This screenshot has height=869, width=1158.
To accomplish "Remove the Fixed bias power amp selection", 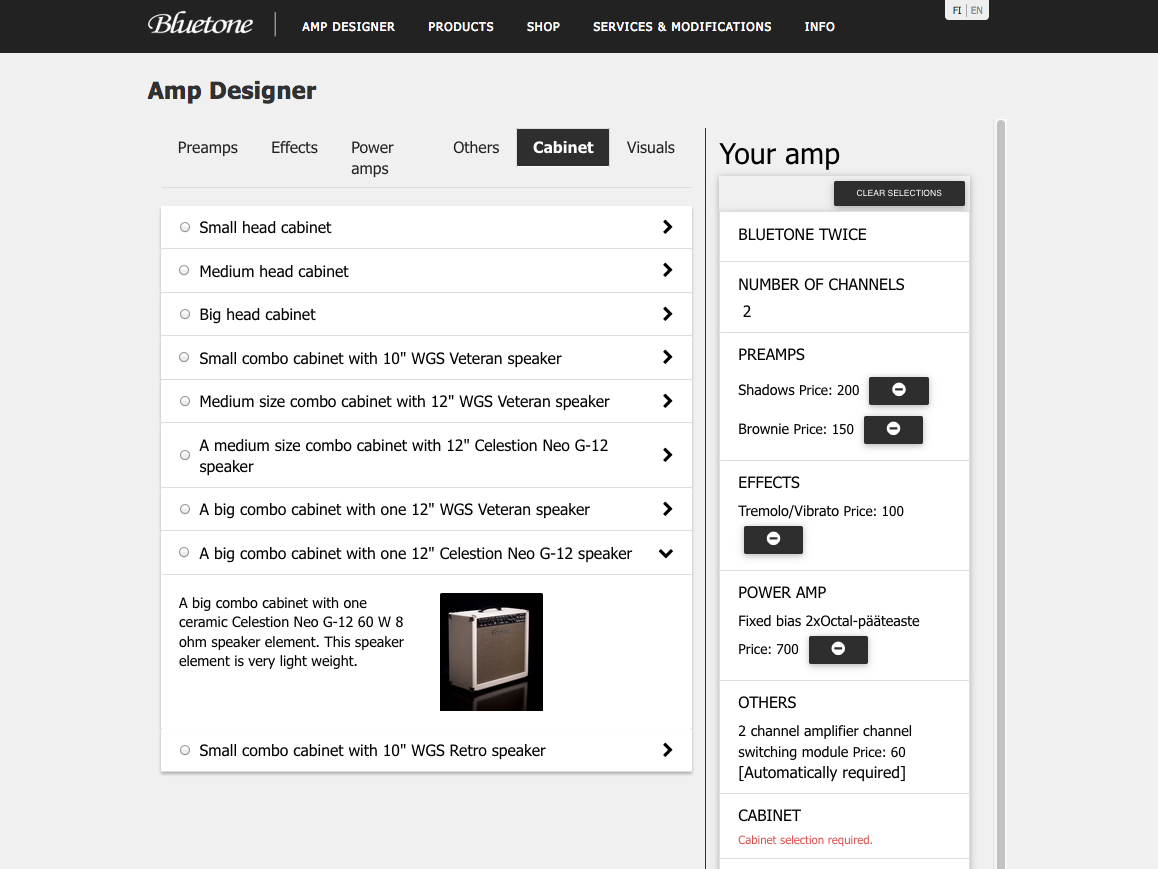I will 837,649.
